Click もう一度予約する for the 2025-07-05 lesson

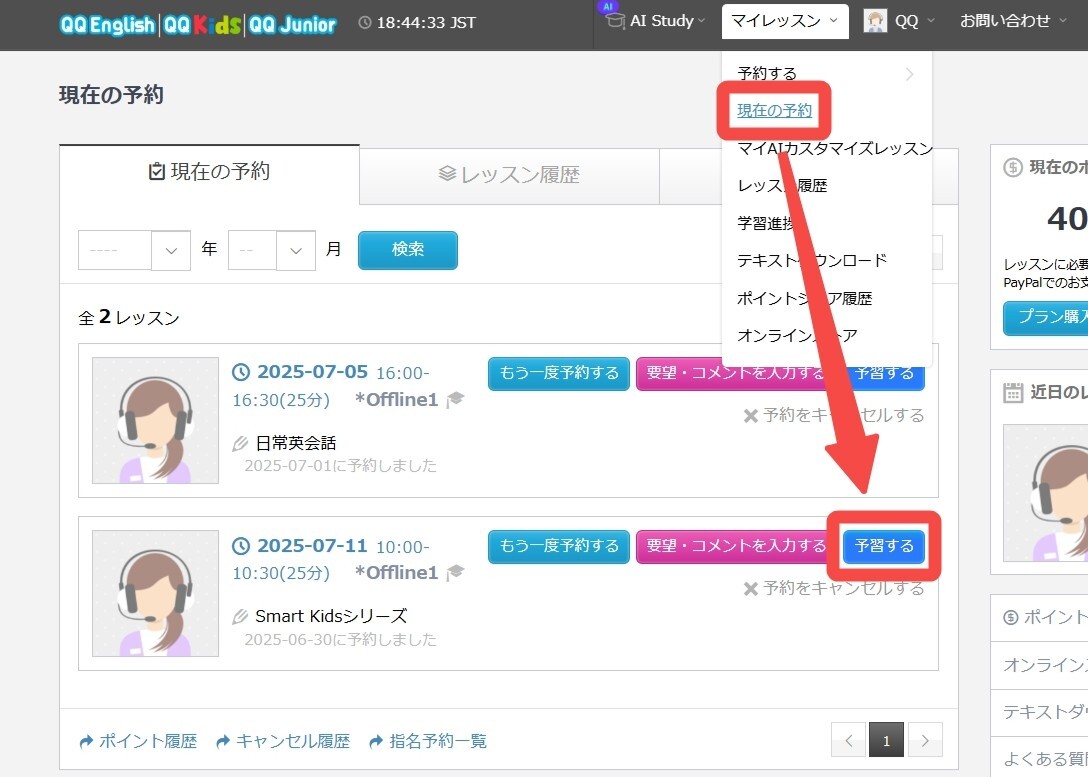pyautogui.click(x=559, y=373)
